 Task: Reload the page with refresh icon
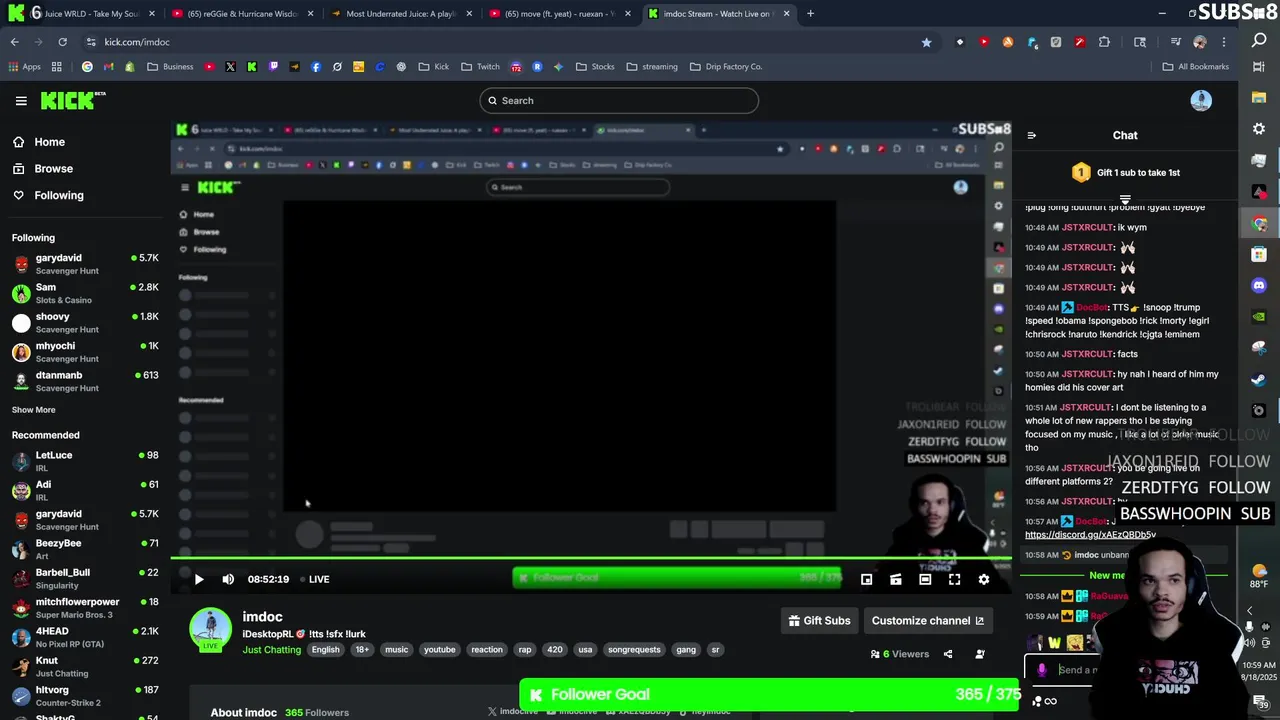point(62,42)
